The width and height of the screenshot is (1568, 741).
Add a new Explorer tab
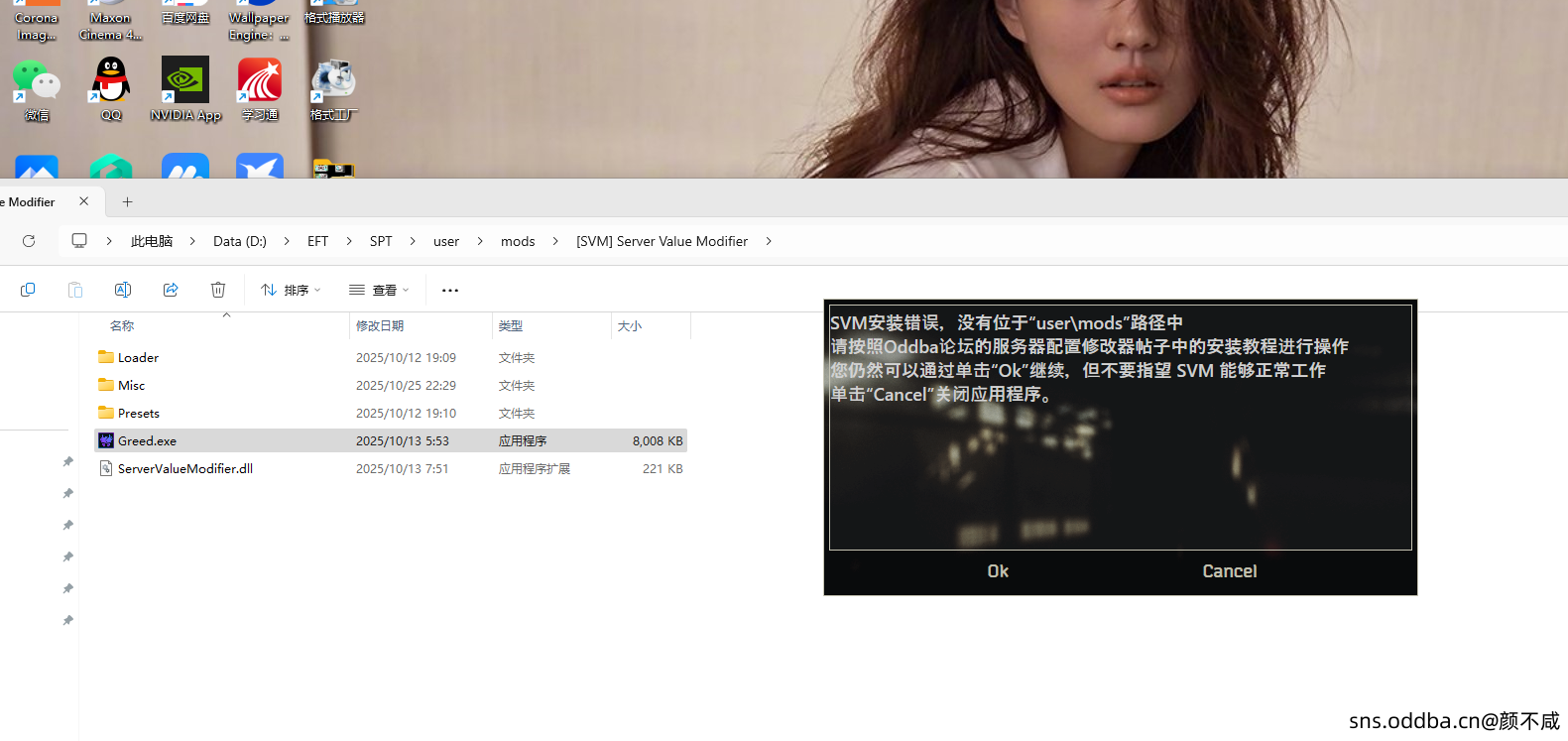127,201
